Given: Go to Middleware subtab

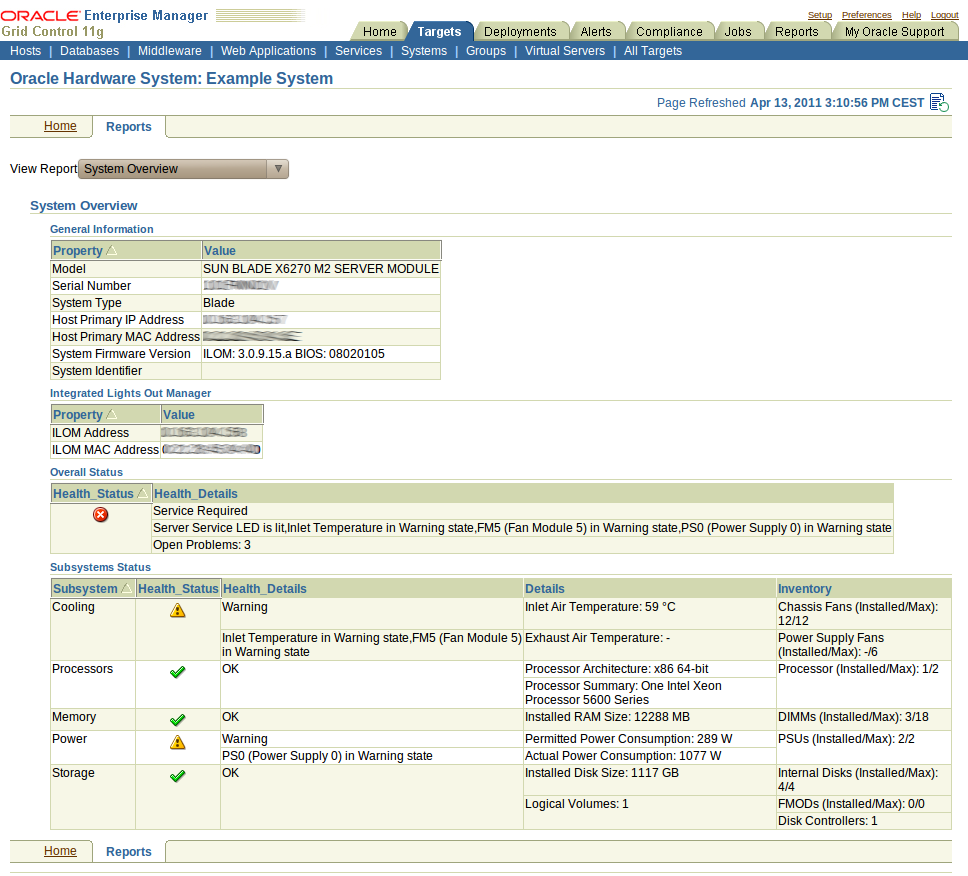Looking at the screenshot, I should tap(170, 51).
